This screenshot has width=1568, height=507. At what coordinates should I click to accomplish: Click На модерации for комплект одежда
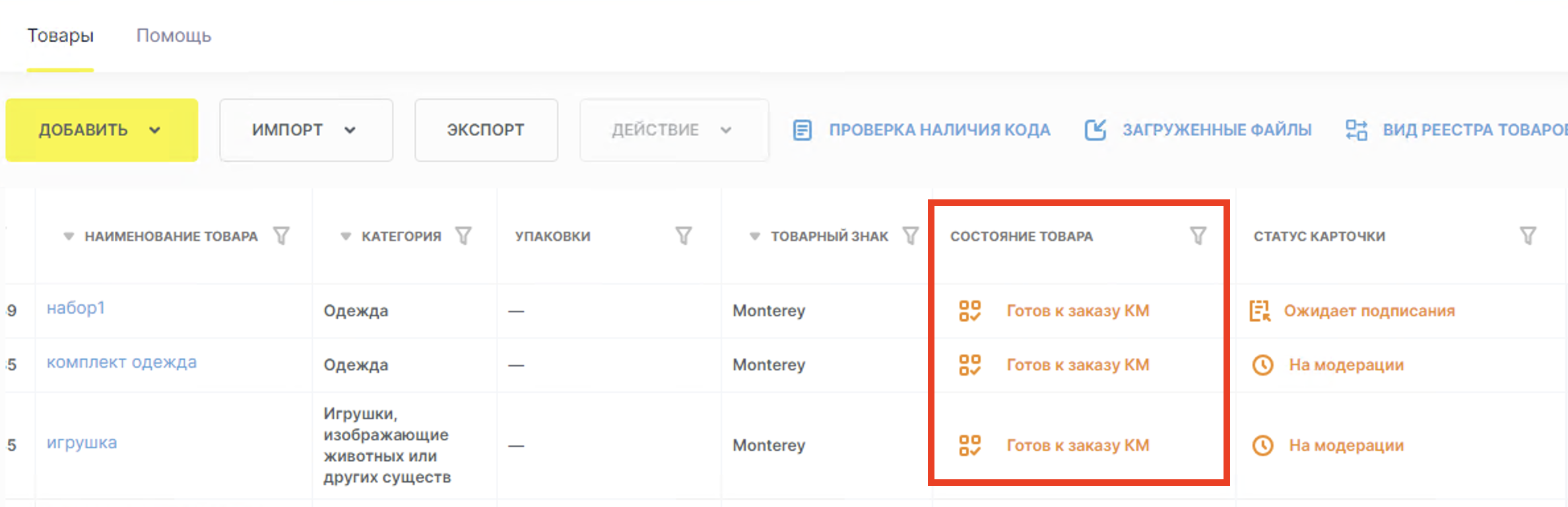[1346, 365]
